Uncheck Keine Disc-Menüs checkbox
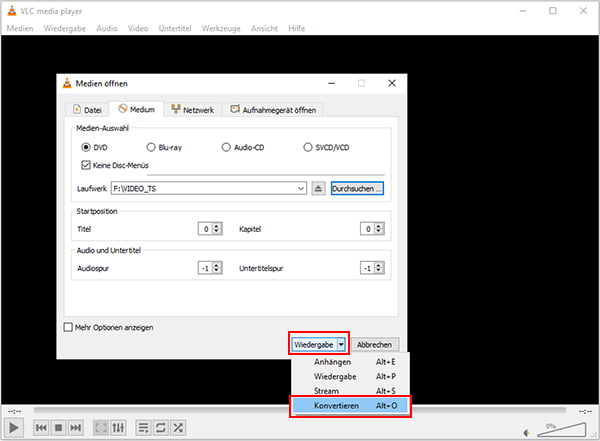This screenshot has width=600, height=441. [x=86, y=165]
